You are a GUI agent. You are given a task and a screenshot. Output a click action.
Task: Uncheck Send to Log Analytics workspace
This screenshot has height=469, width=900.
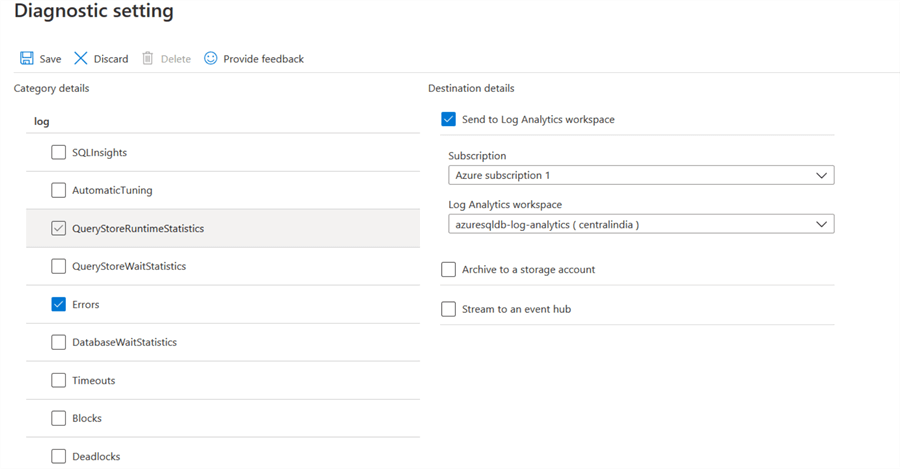(x=448, y=119)
